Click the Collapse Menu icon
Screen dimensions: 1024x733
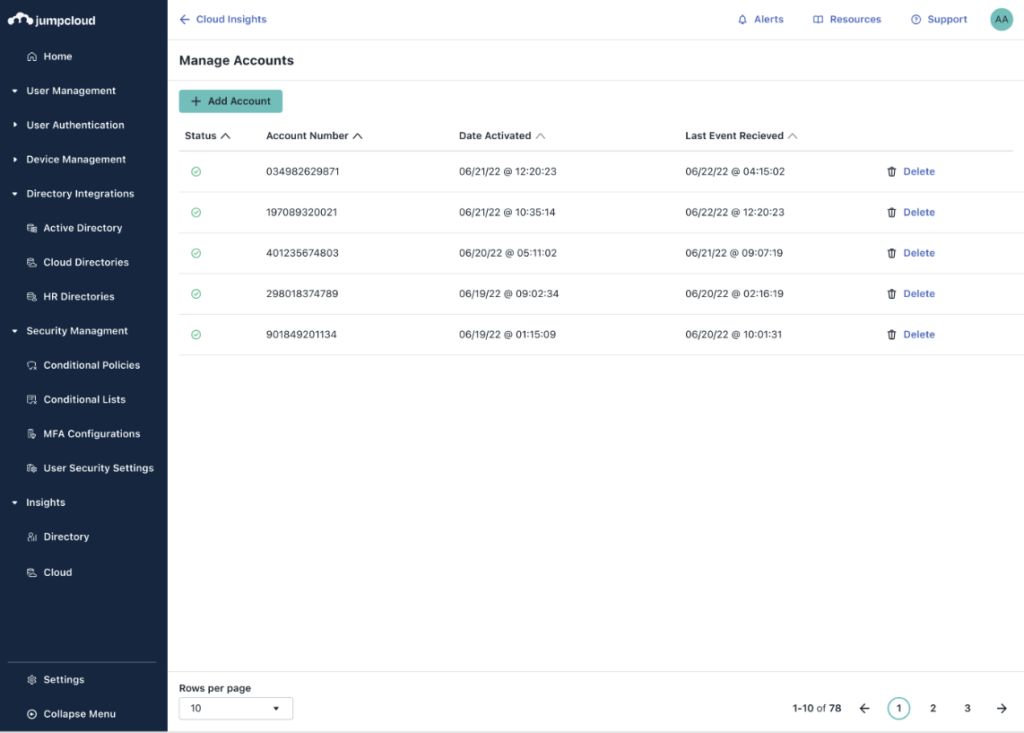pos(33,714)
